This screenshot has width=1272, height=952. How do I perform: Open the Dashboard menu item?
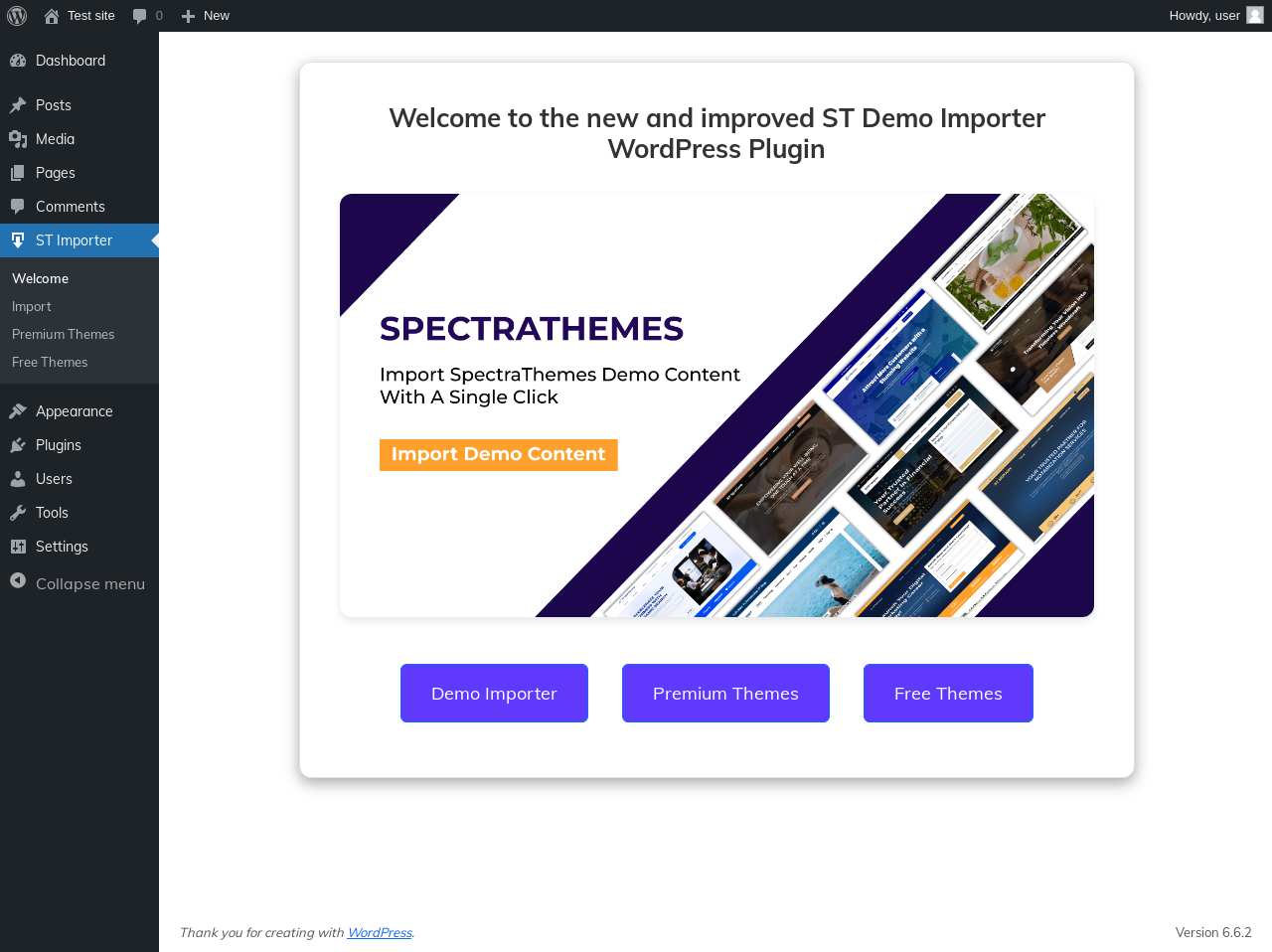click(79, 61)
